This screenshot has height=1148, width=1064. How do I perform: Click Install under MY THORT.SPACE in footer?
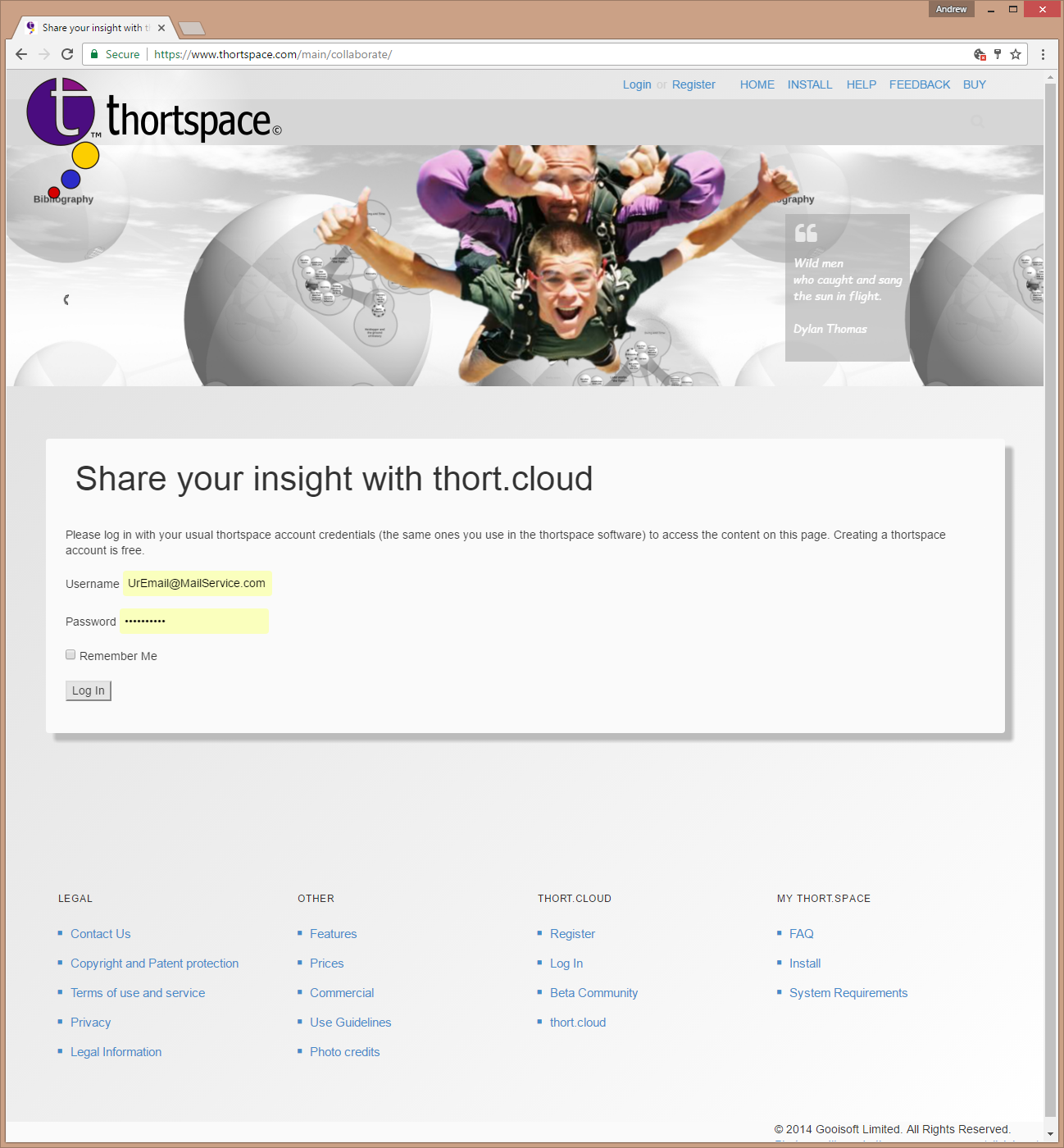(805, 963)
